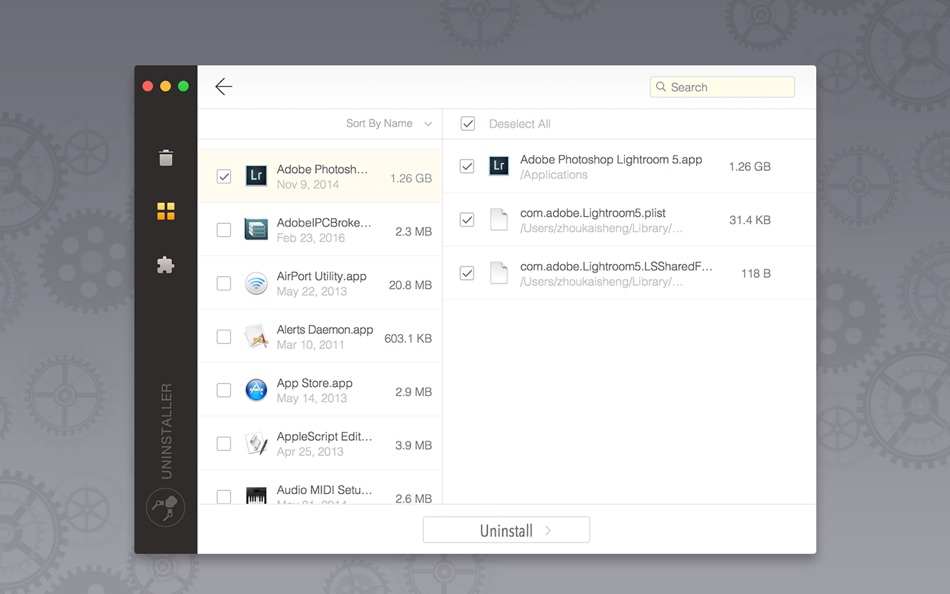Click the Alerts Daemon app icon
Image resolution: width=950 pixels, height=594 pixels.
(x=256, y=336)
